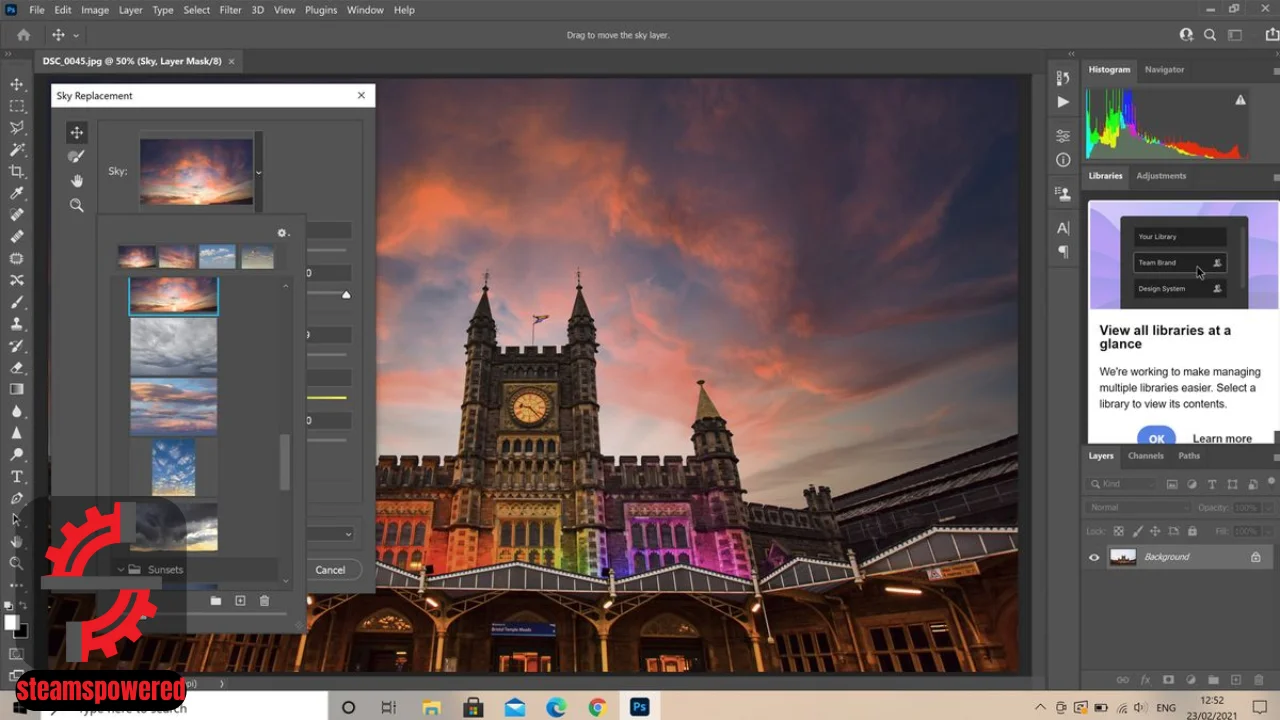
Task: Choose Zoom tool in Sky Replacement dialog
Action: [x=77, y=205]
